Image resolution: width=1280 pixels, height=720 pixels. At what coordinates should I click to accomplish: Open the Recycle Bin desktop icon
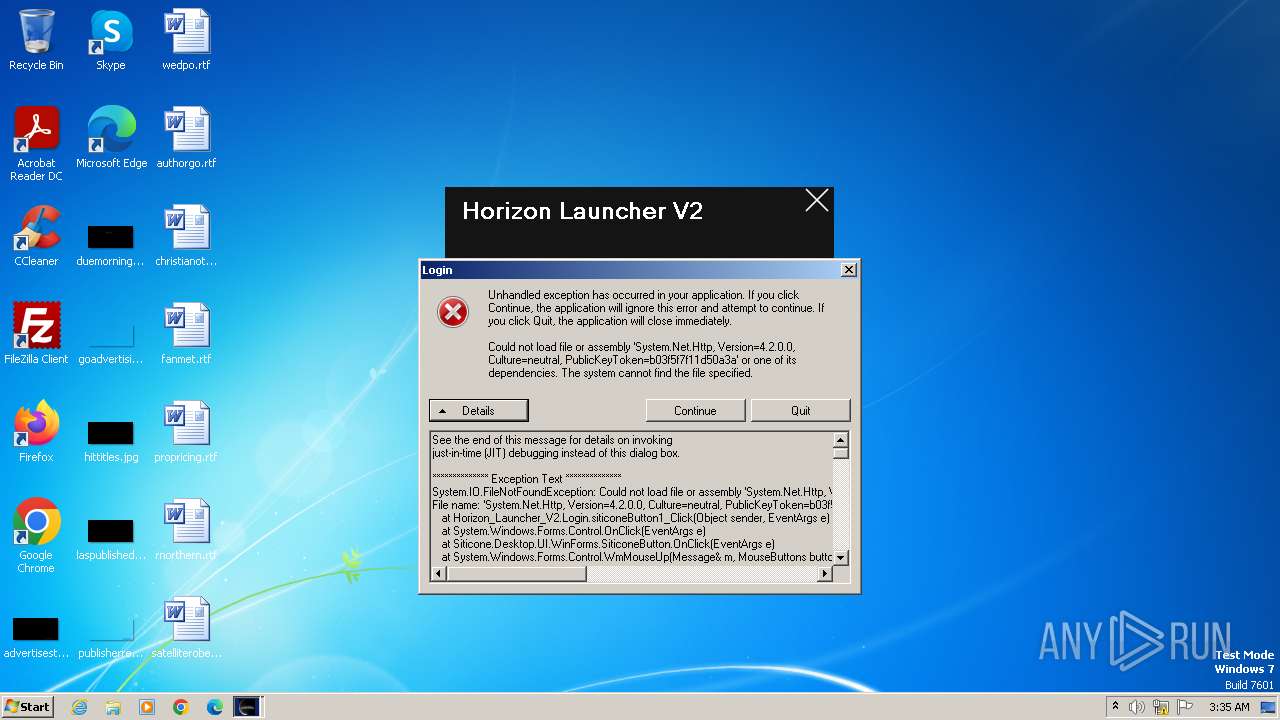tap(36, 40)
